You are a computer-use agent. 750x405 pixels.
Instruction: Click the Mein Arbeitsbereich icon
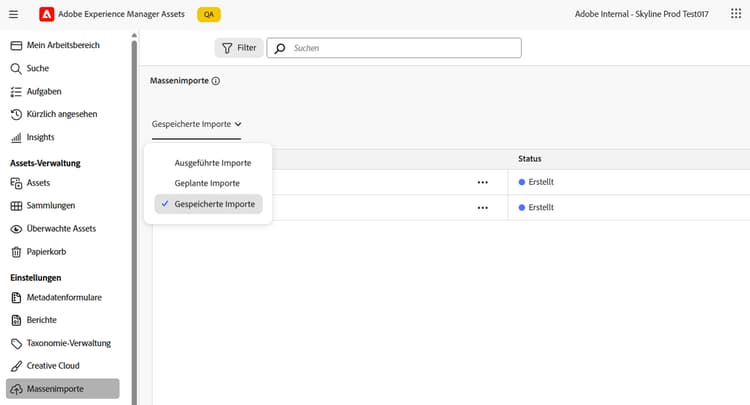point(16,45)
